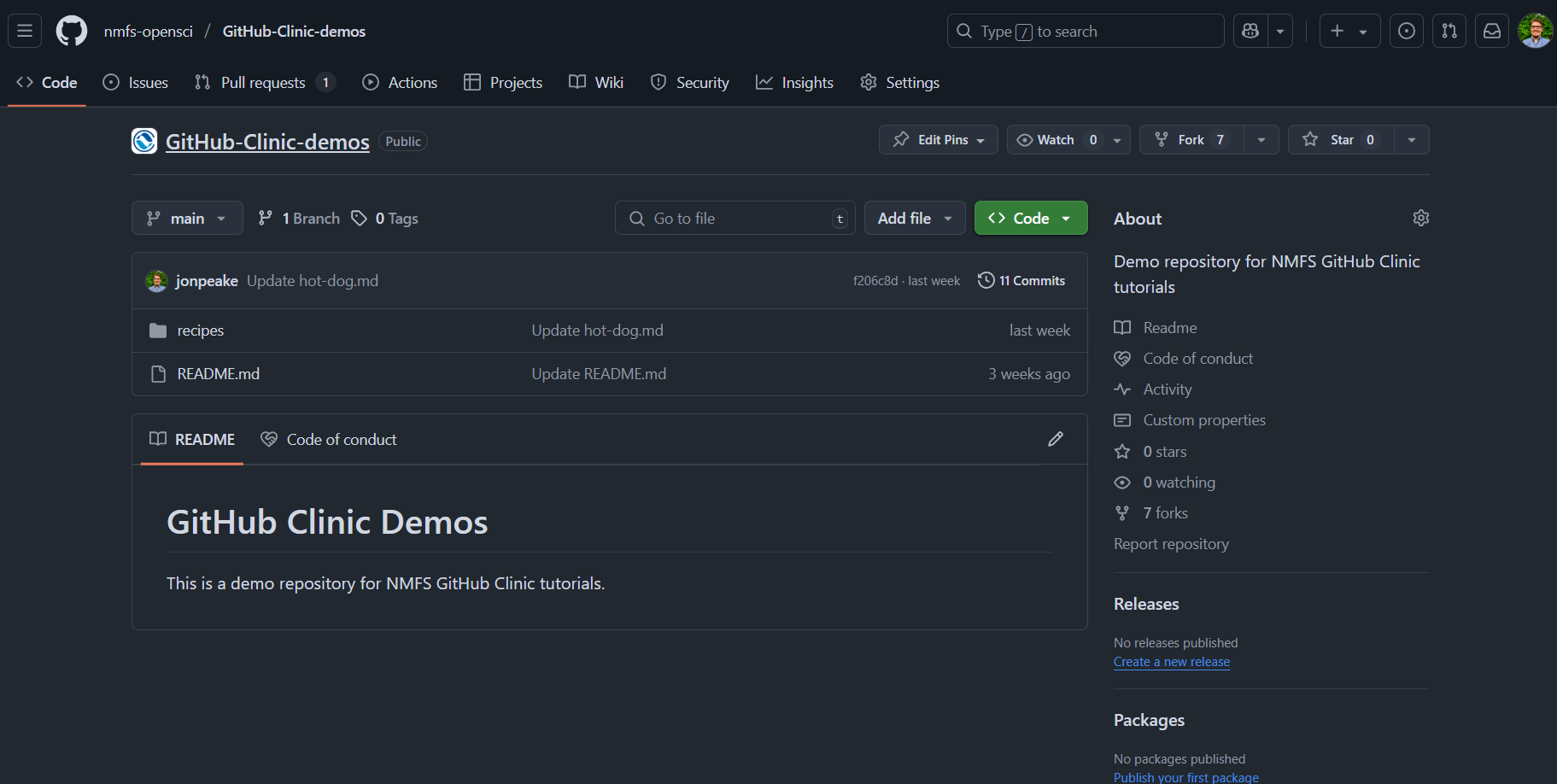Open the Actions tab

(x=400, y=82)
